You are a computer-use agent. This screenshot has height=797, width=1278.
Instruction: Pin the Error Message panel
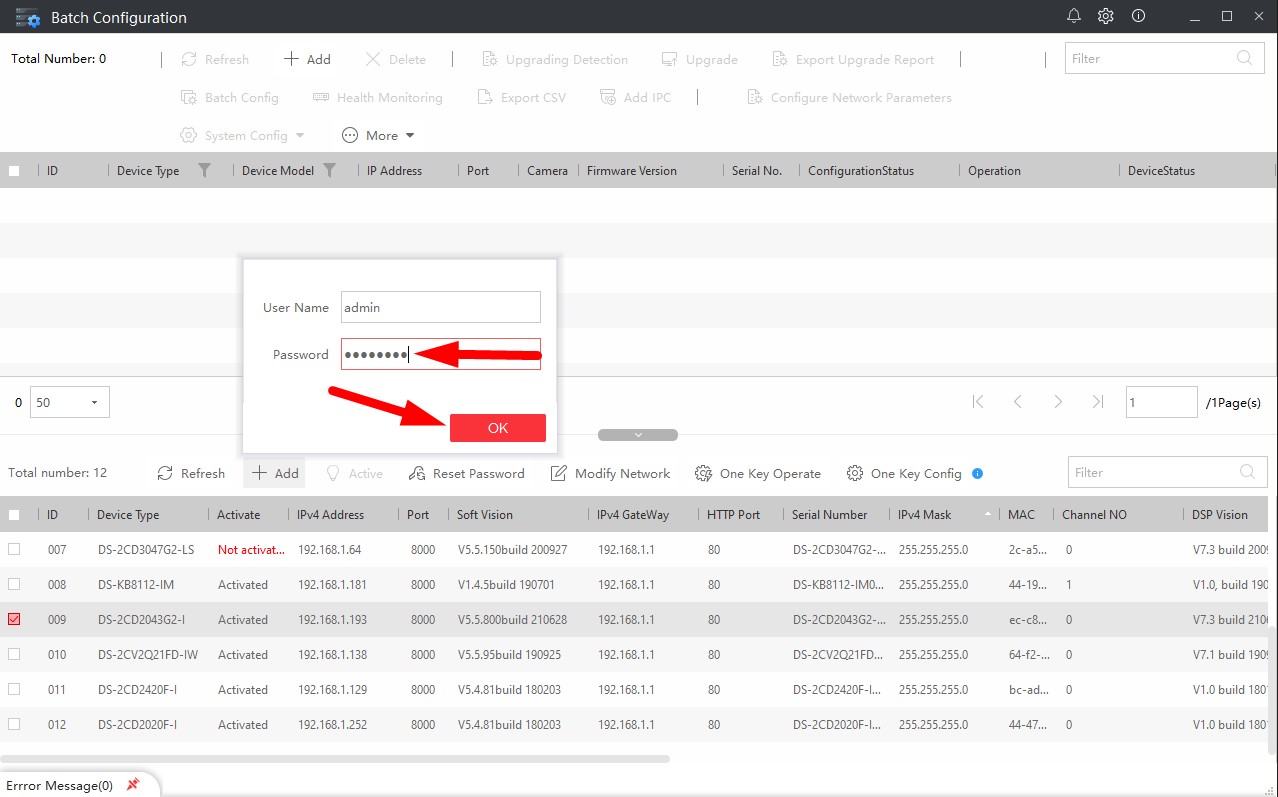click(133, 785)
